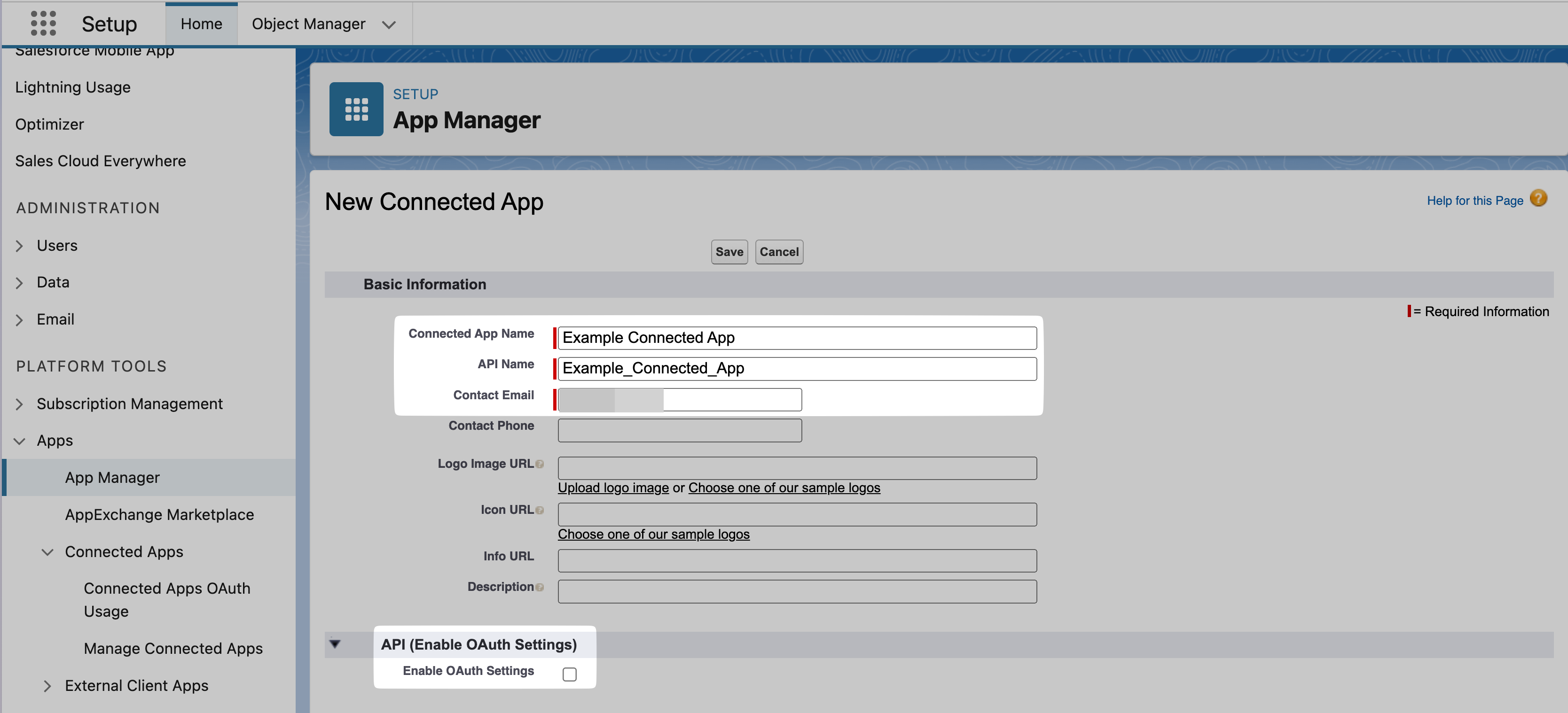This screenshot has height=713, width=1568.
Task: Enable the OAuth Settings checkbox
Action: tap(569, 674)
